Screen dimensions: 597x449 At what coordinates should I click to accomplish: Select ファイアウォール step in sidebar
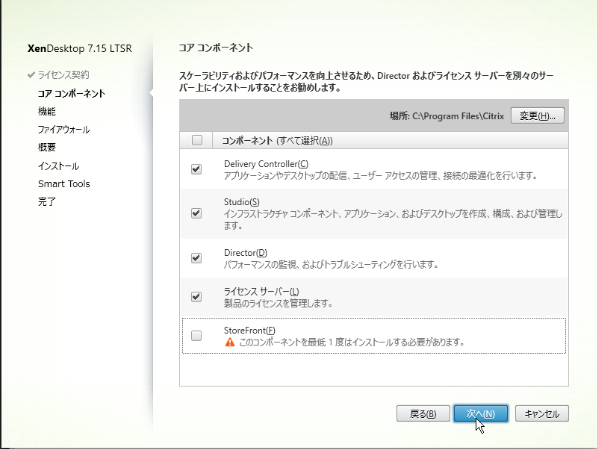click(64, 129)
